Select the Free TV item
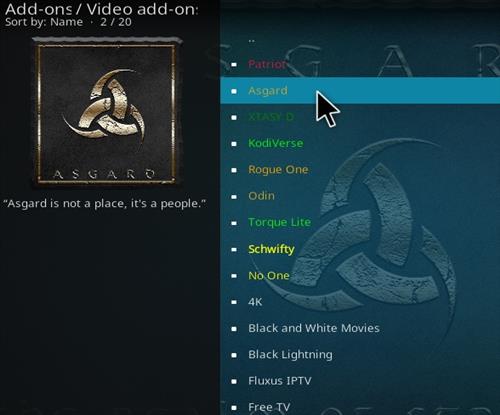The height and width of the screenshot is (415, 500). 360,406
